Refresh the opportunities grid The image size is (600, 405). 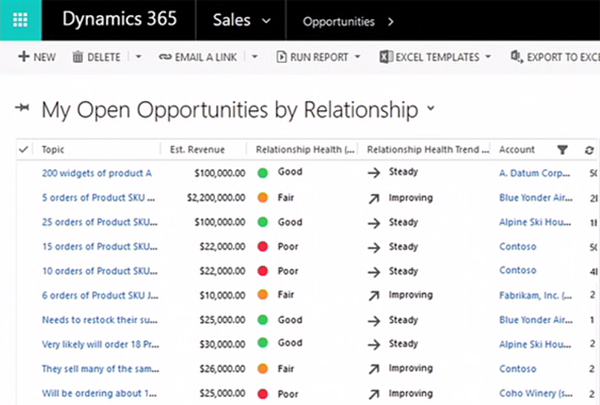click(x=589, y=150)
